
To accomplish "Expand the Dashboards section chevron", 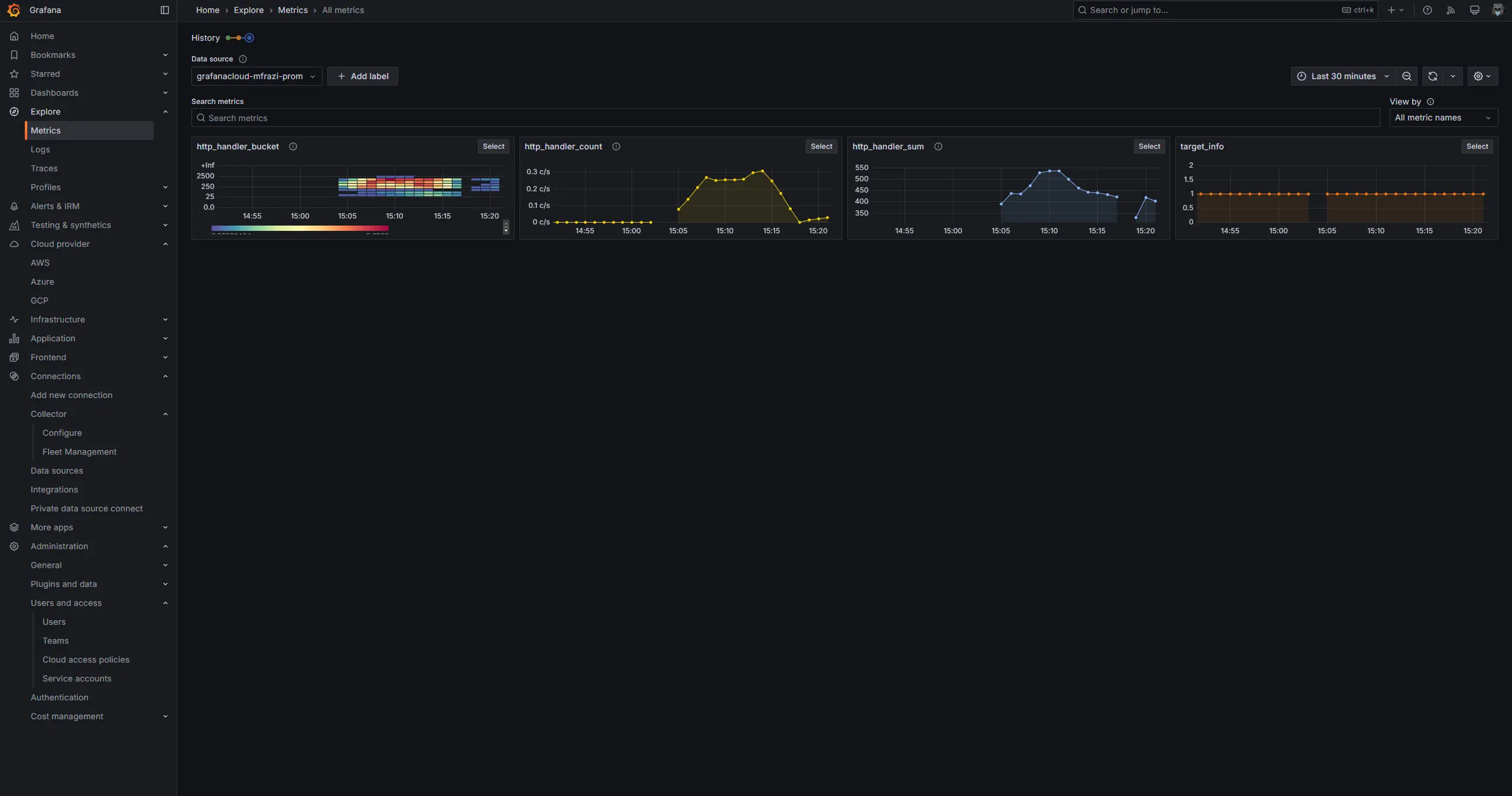I will pos(165,93).
